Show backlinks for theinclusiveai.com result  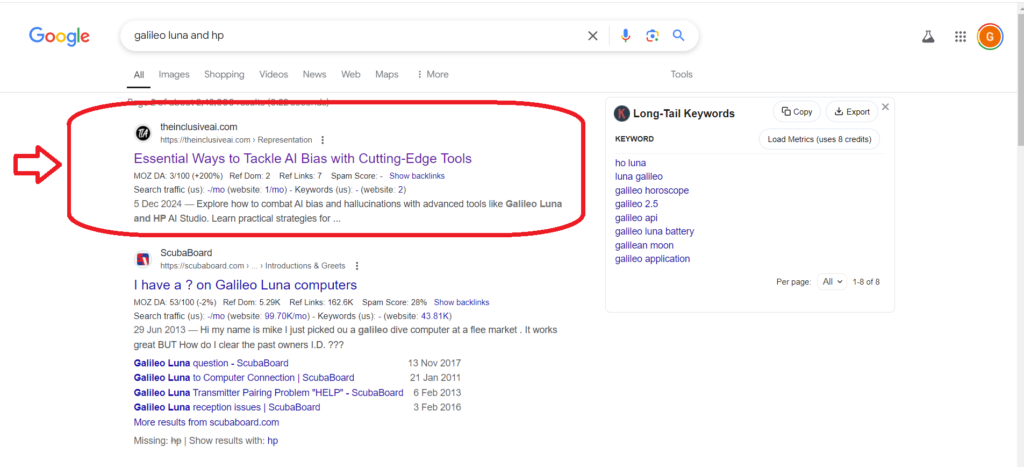pos(417,176)
